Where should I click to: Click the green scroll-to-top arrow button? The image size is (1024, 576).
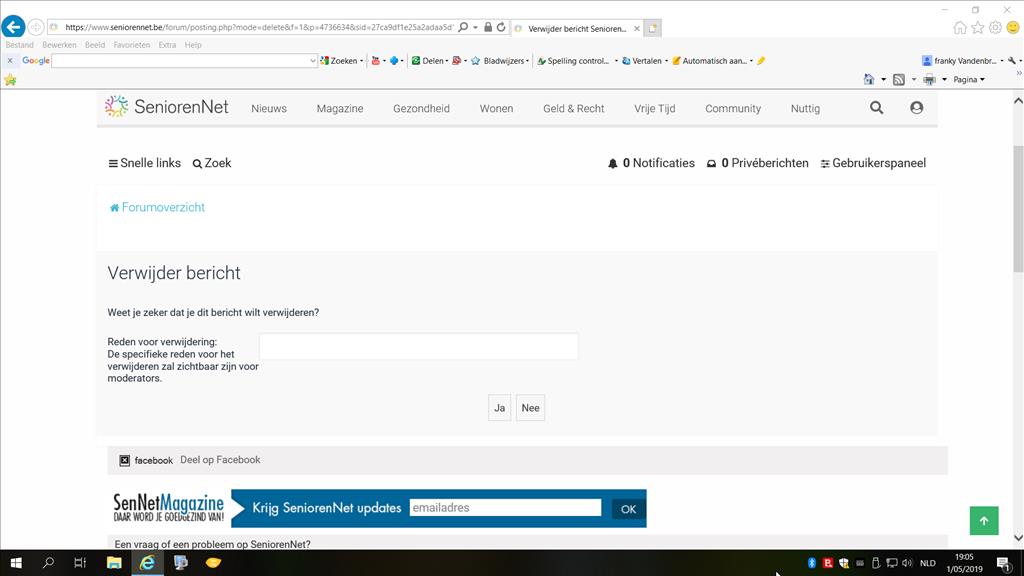[x=983, y=520]
